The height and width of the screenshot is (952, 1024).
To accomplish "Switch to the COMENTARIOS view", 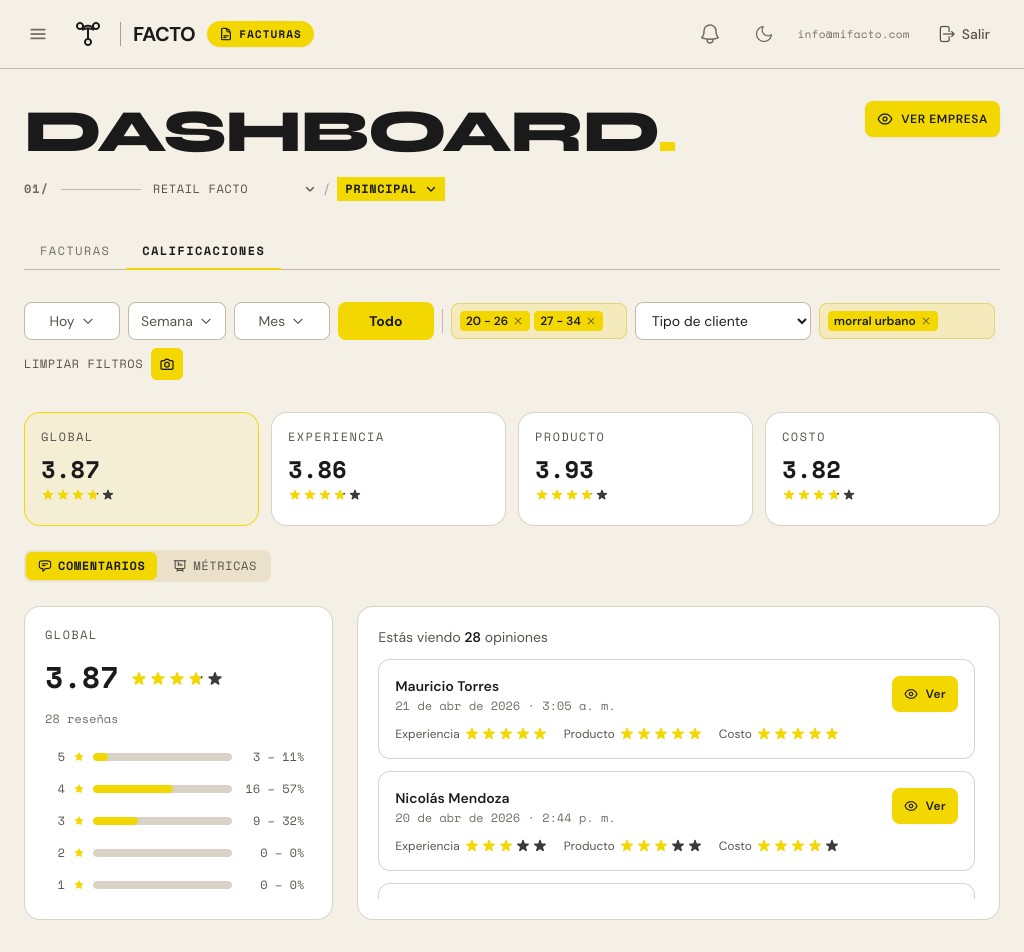I will 91,565.
